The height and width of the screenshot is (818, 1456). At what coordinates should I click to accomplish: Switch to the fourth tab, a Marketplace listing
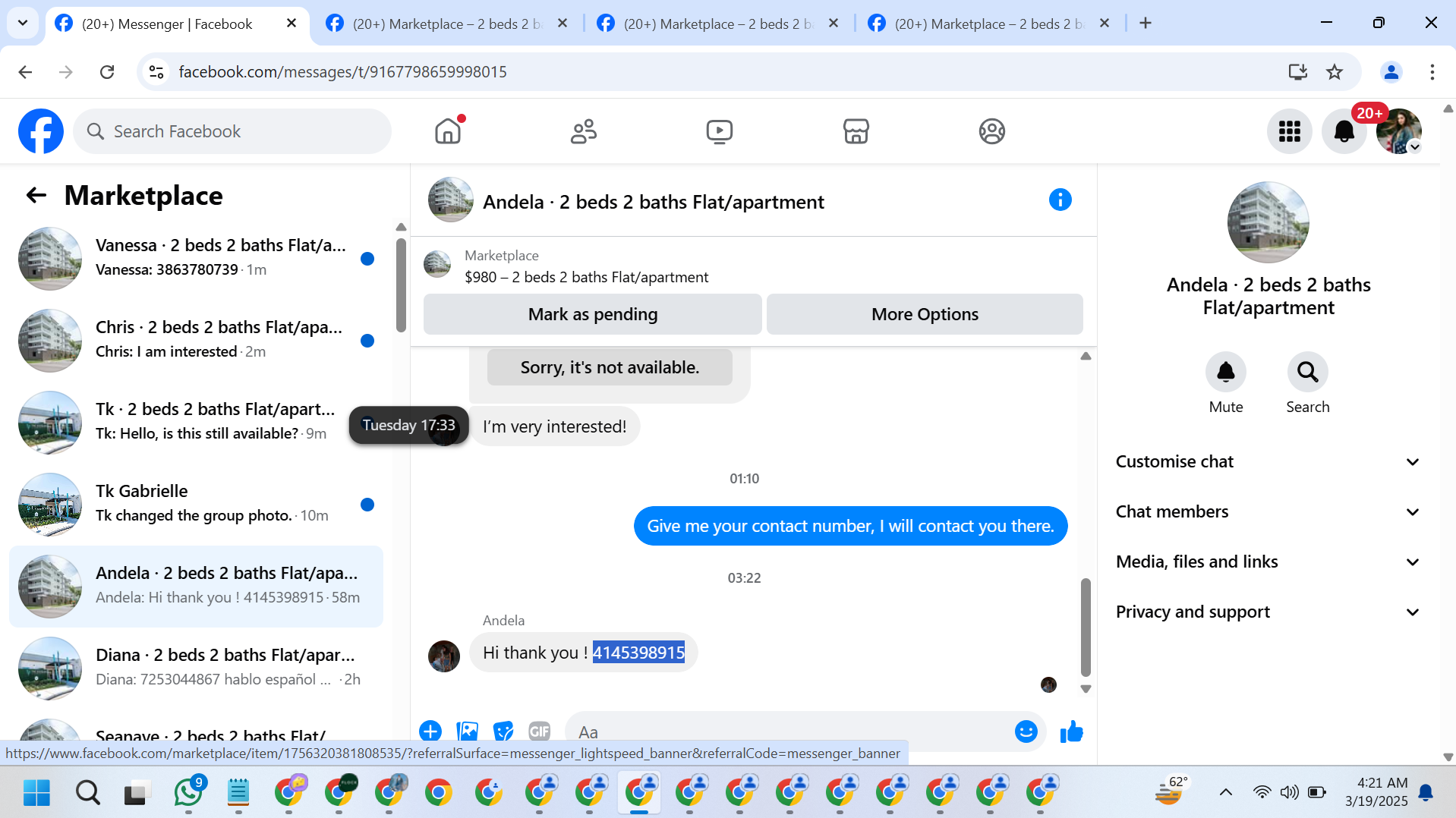click(x=990, y=24)
